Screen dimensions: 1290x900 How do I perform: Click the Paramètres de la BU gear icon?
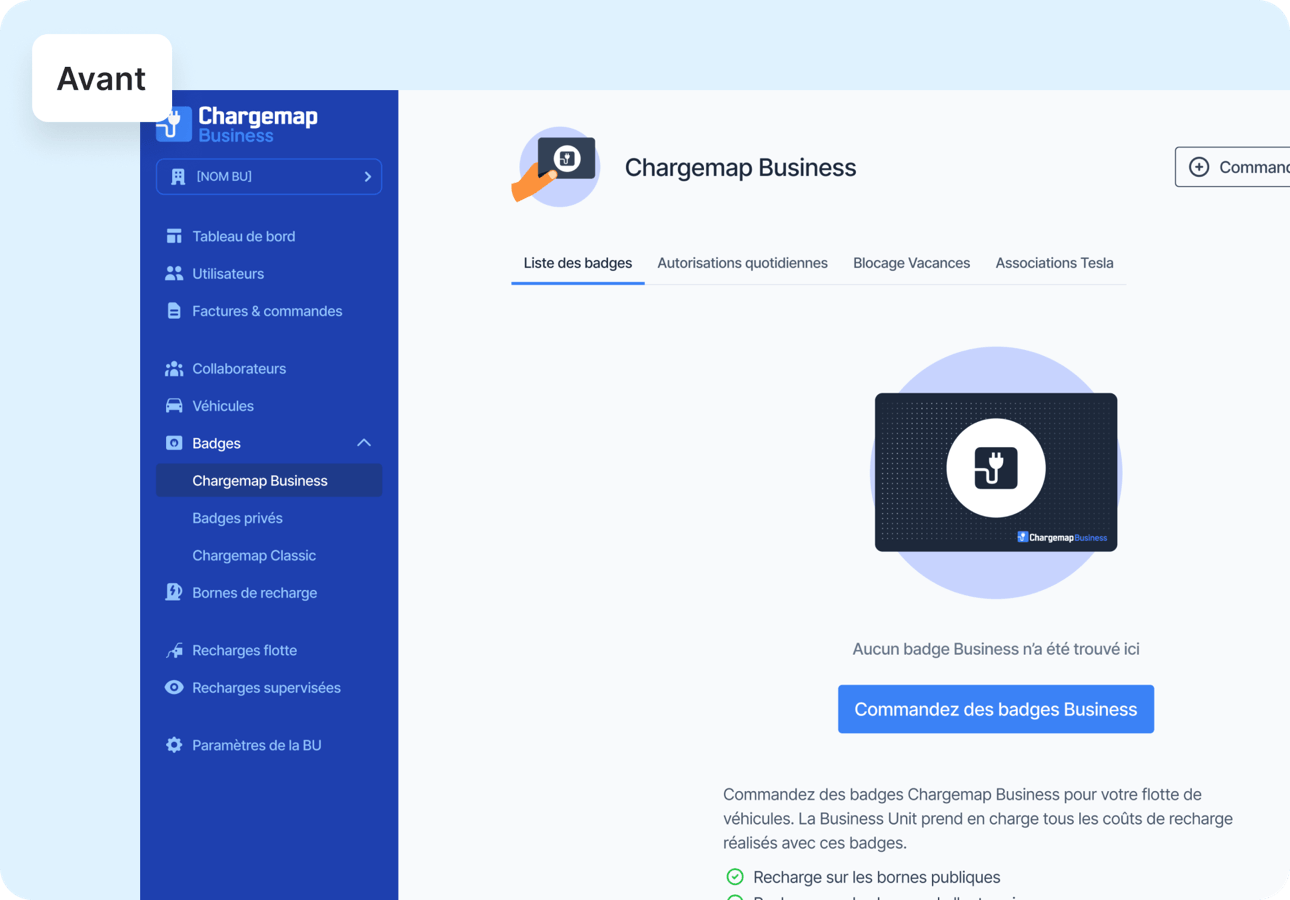(174, 745)
